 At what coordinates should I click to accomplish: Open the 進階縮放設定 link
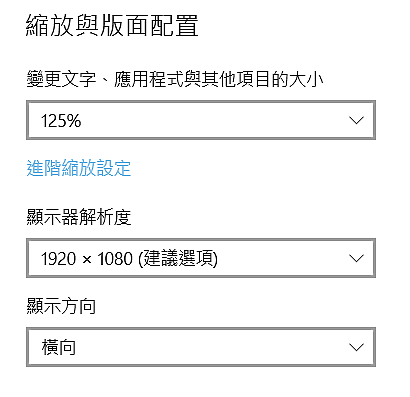click(x=79, y=168)
